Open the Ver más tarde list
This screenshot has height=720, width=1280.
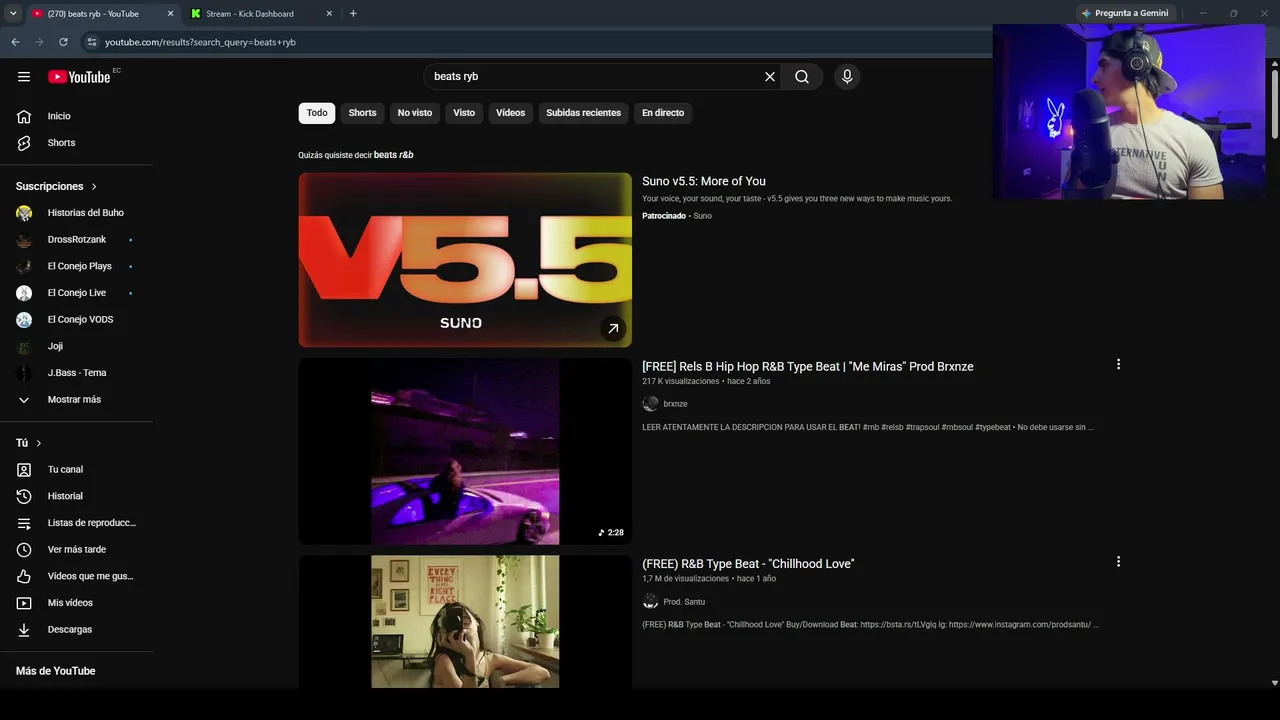pos(77,549)
